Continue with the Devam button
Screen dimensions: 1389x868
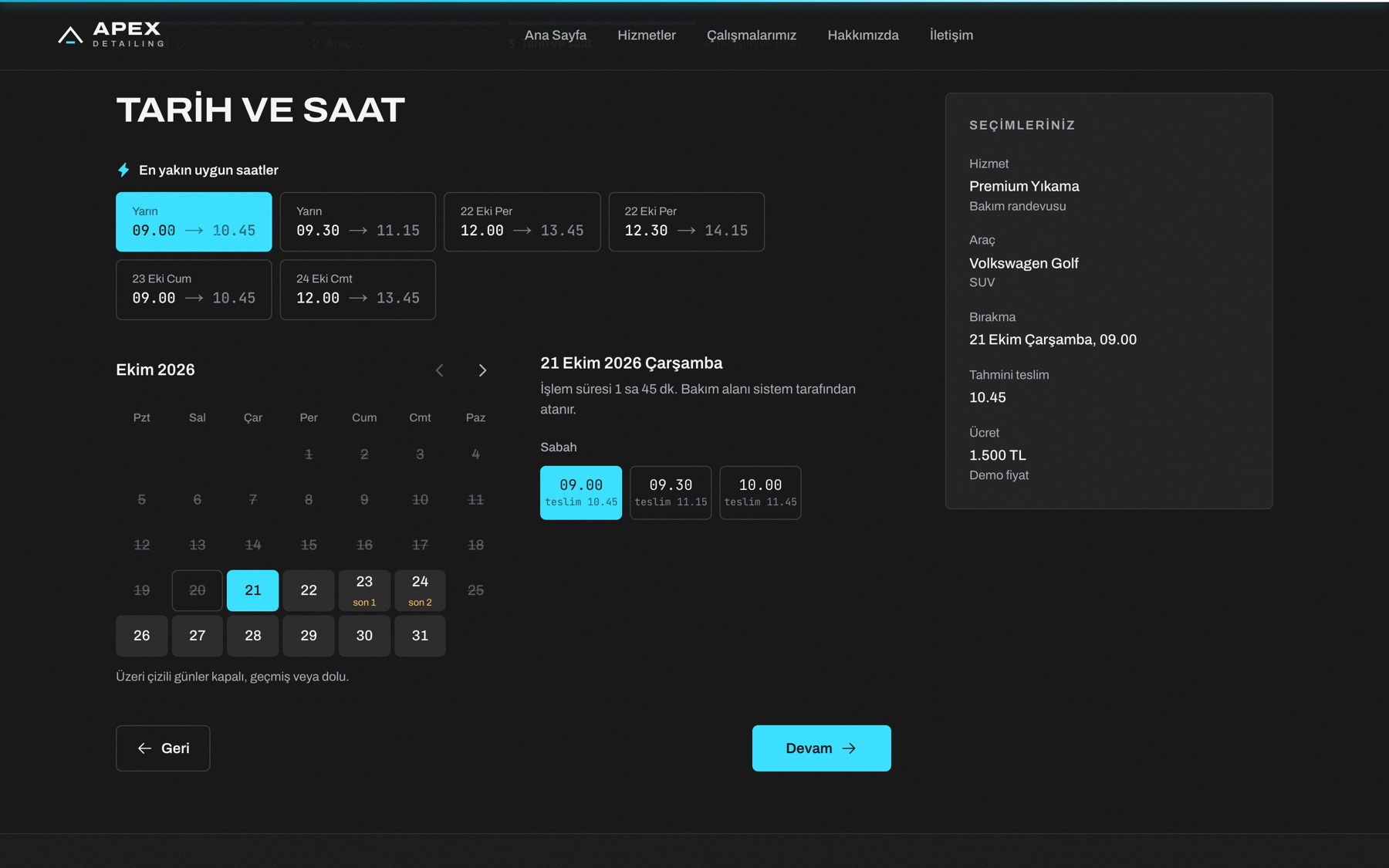pos(821,748)
